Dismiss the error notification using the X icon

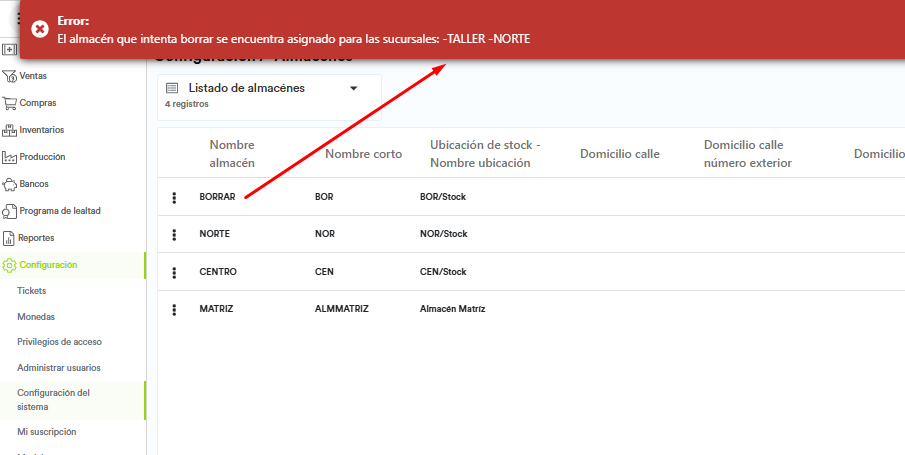[x=40, y=29]
